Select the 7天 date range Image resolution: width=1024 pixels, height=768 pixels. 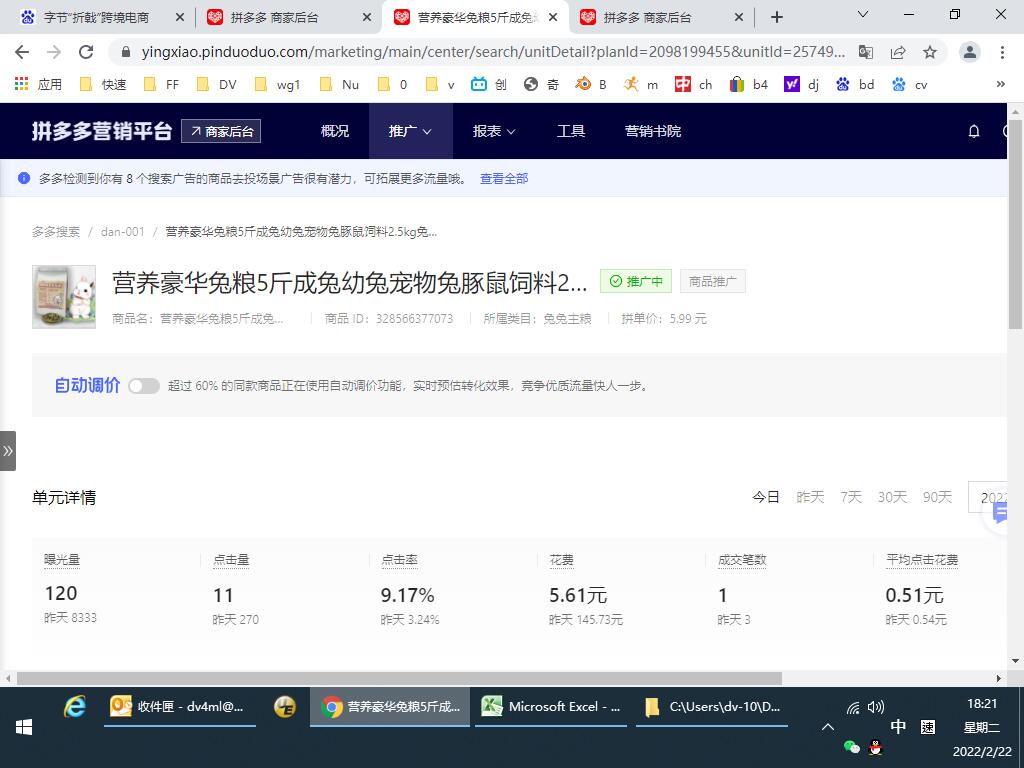point(851,498)
